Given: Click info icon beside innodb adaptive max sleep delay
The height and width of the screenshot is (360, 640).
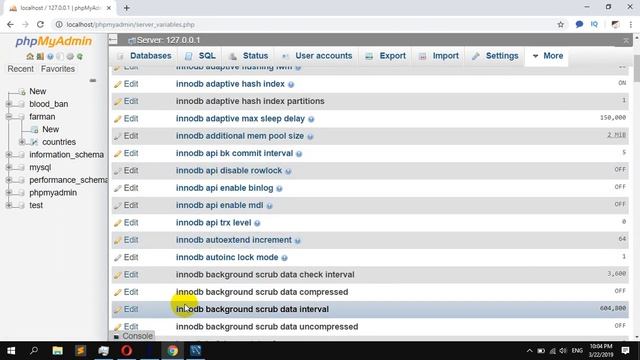Looking at the screenshot, I should click(311, 119).
